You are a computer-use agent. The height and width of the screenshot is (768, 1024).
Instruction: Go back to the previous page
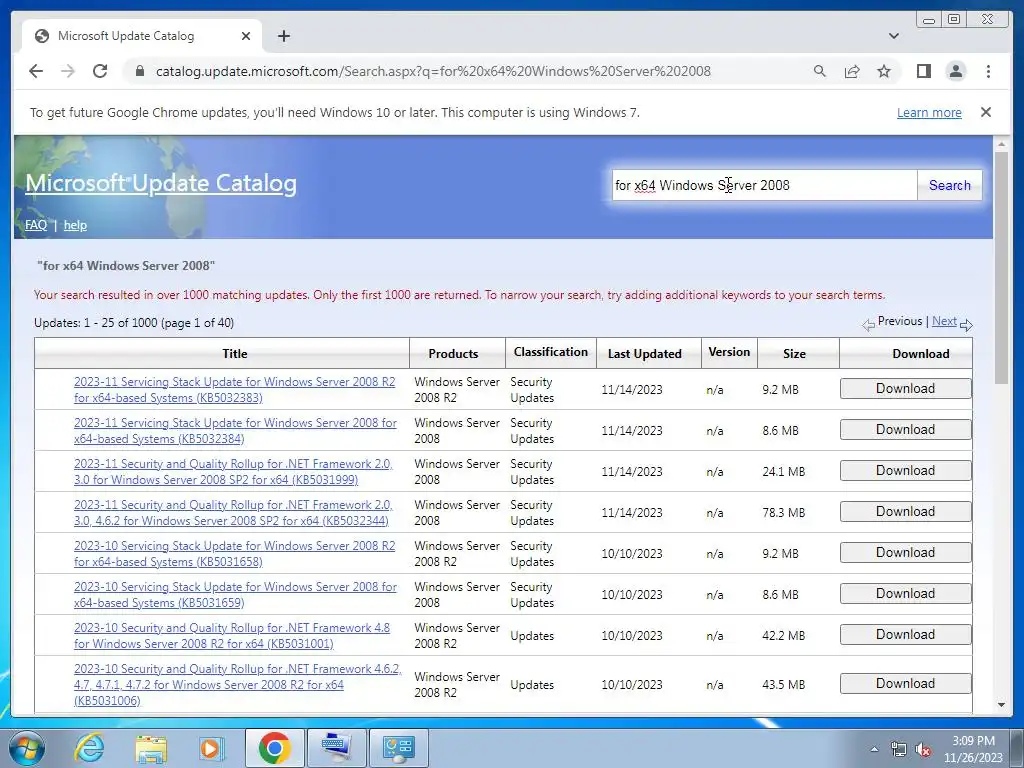(x=36, y=71)
